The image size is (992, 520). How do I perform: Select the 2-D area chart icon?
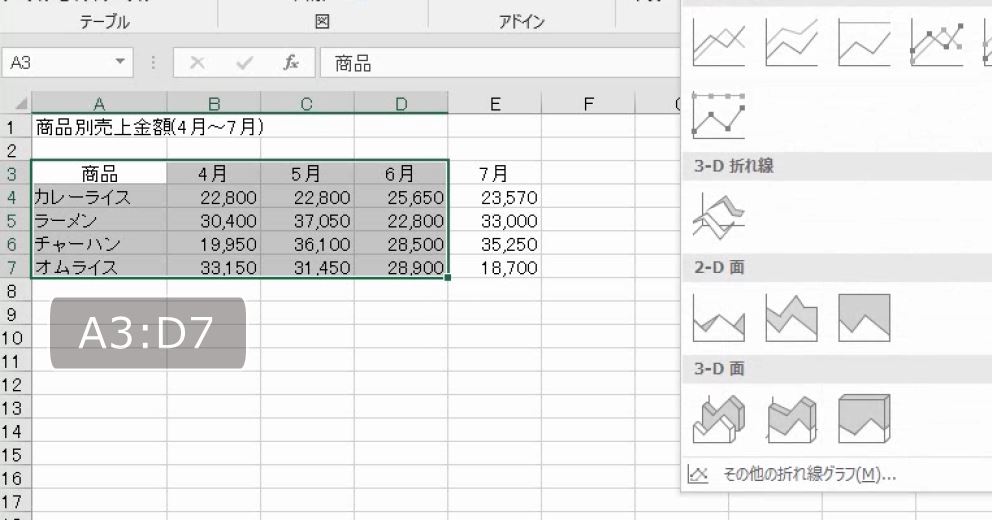[719, 318]
